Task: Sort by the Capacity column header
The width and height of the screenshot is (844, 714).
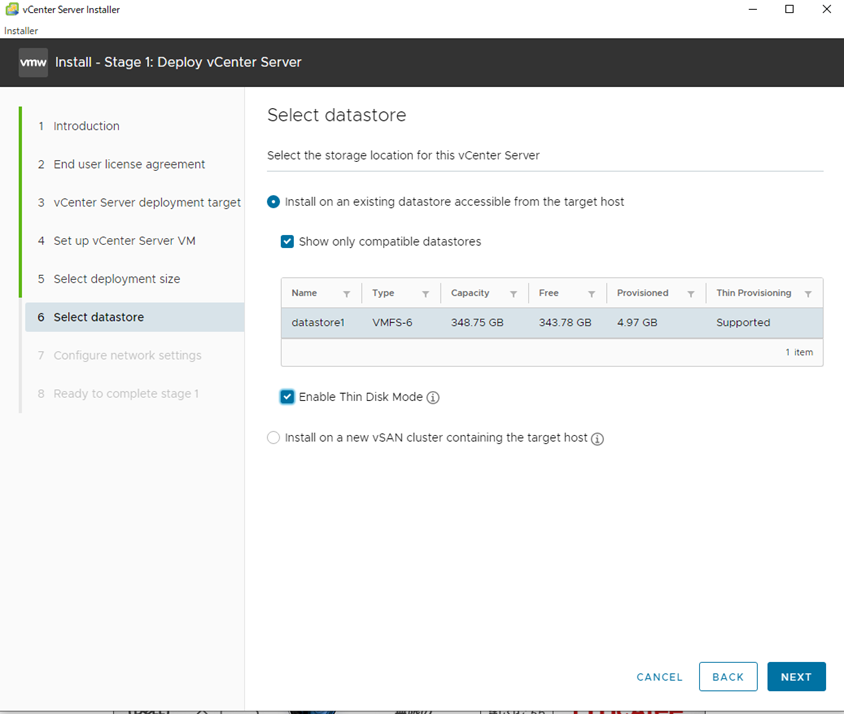Action: click(470, 293)
